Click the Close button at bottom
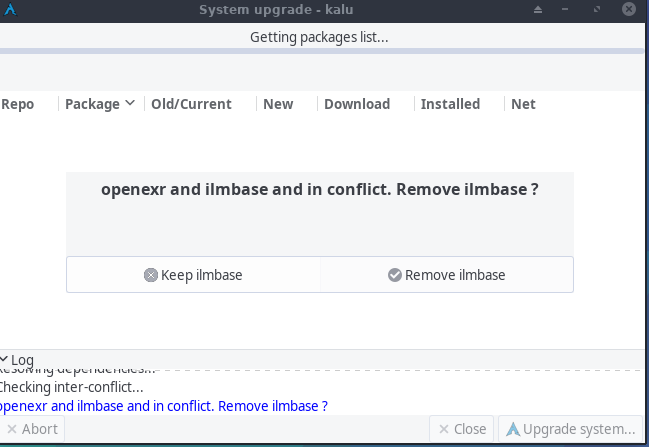This screenshot has width=649, height=447. pyautogui.click(x=462, y=429)
